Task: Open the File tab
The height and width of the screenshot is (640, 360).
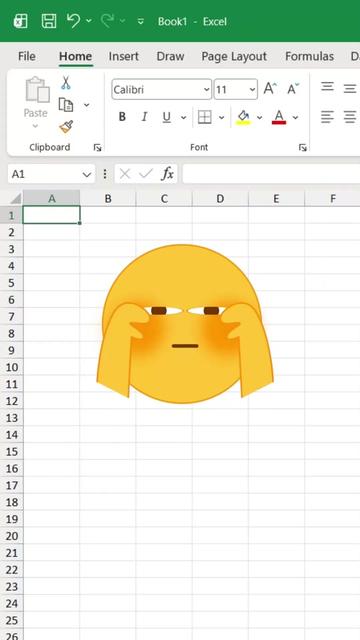Action: pyautogui.click(x=27, y=56)
